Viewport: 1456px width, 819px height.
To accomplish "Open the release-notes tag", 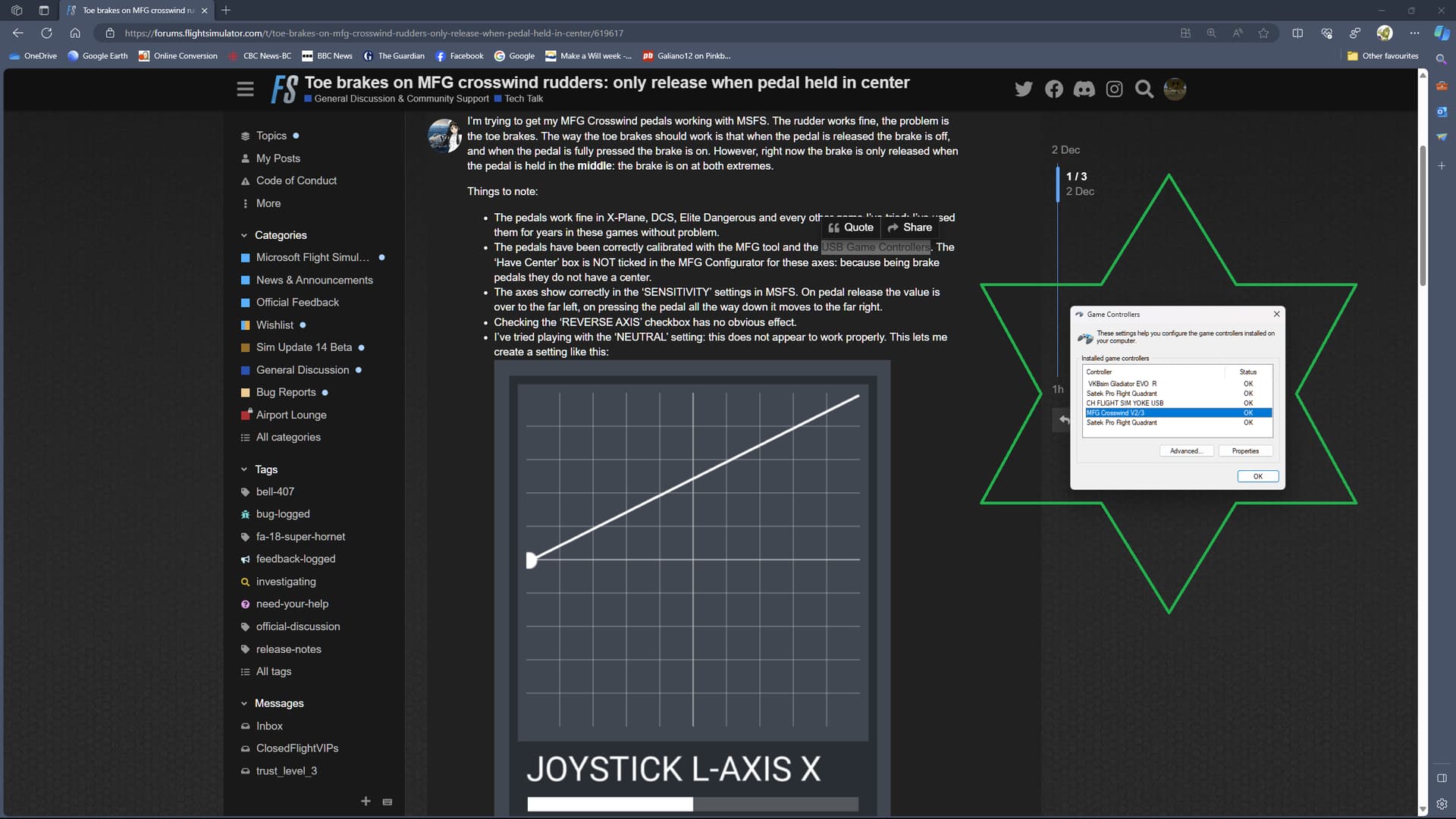I will [288, 649].
